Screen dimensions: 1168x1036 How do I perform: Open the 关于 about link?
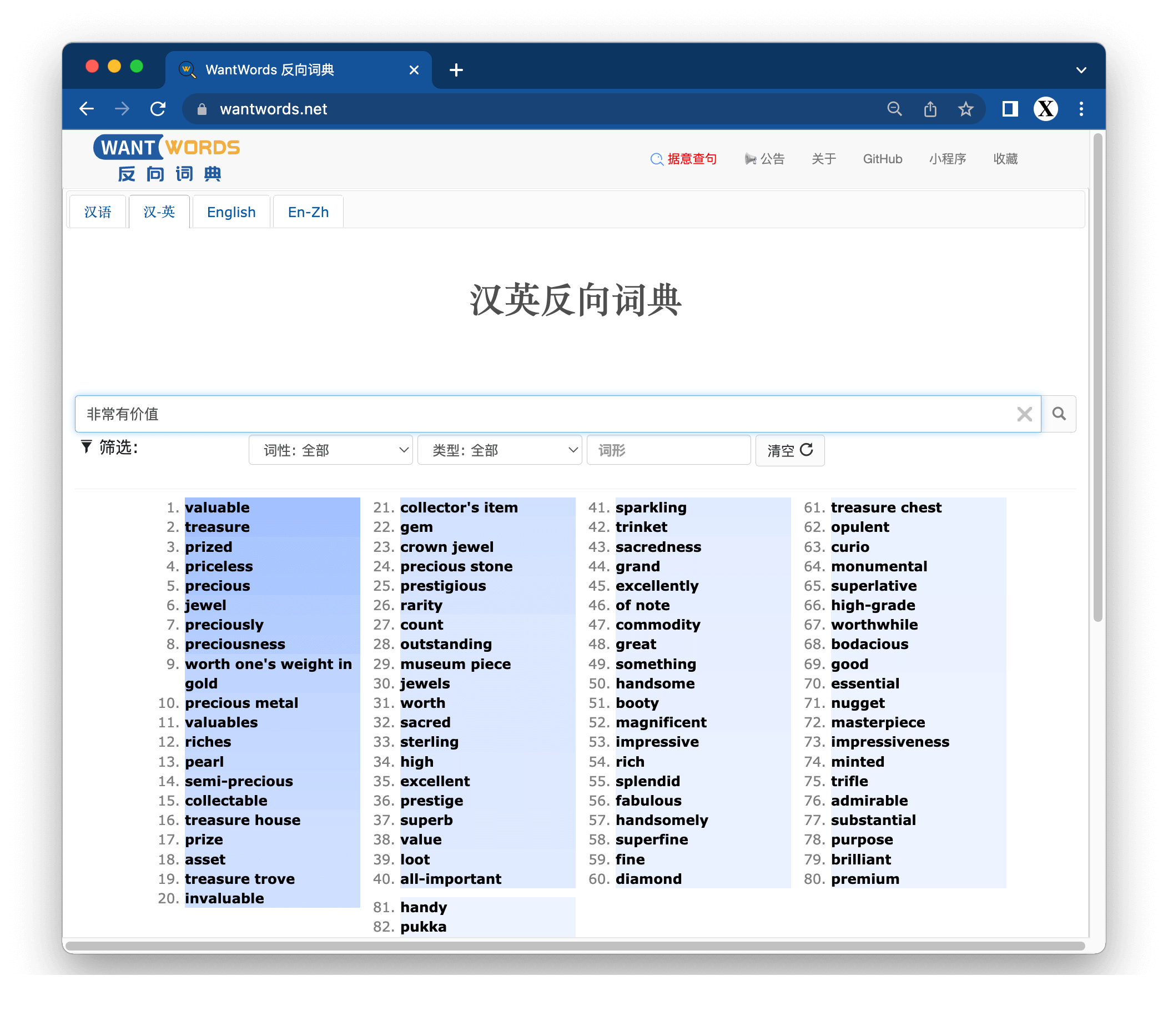click(x=823, y=159)
